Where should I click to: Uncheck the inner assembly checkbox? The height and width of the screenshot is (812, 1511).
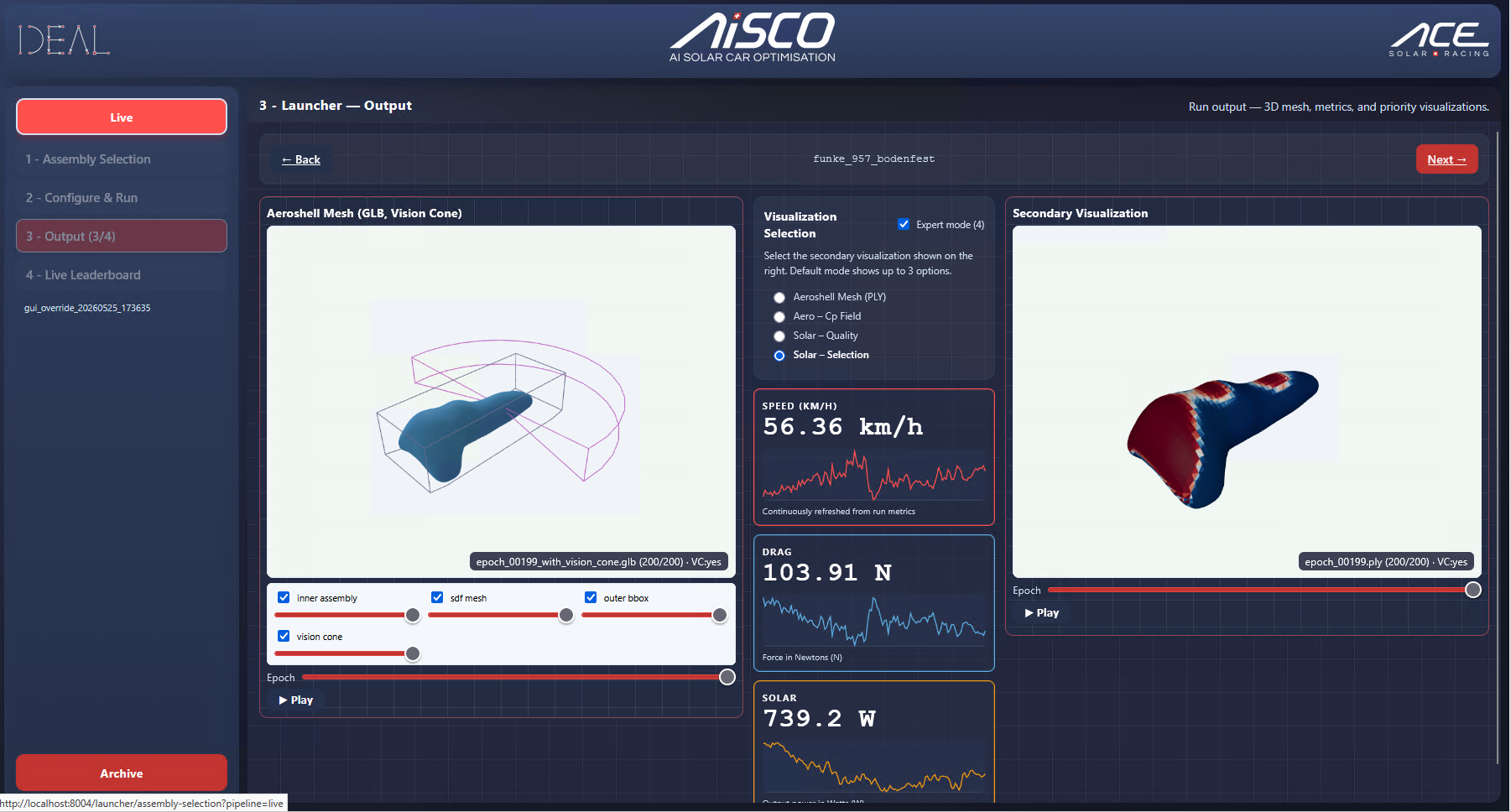[x=284, y=597]
